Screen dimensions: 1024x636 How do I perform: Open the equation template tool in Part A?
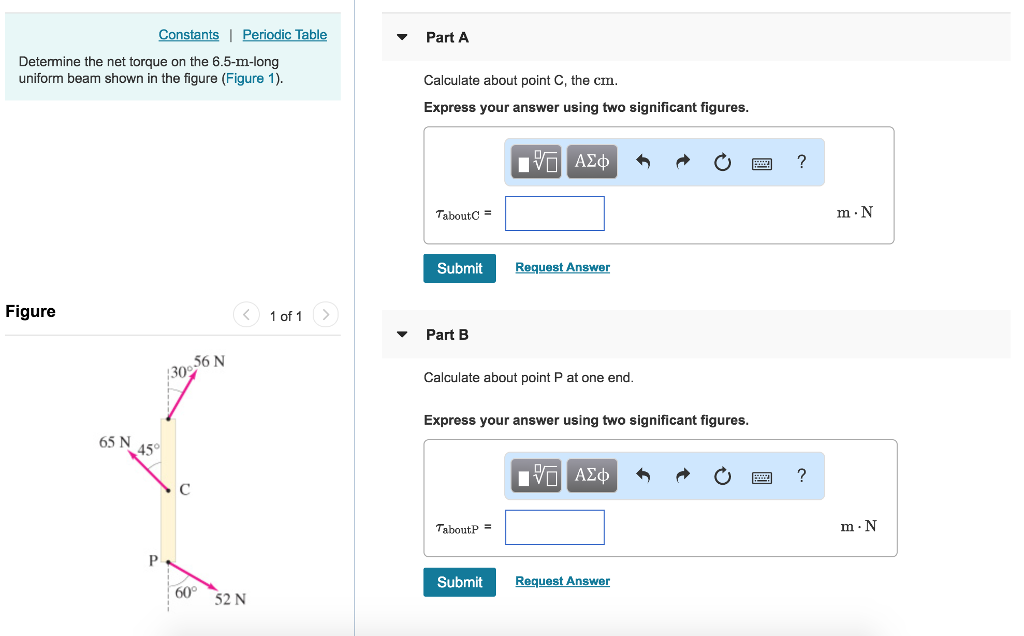tap(536, 161)
